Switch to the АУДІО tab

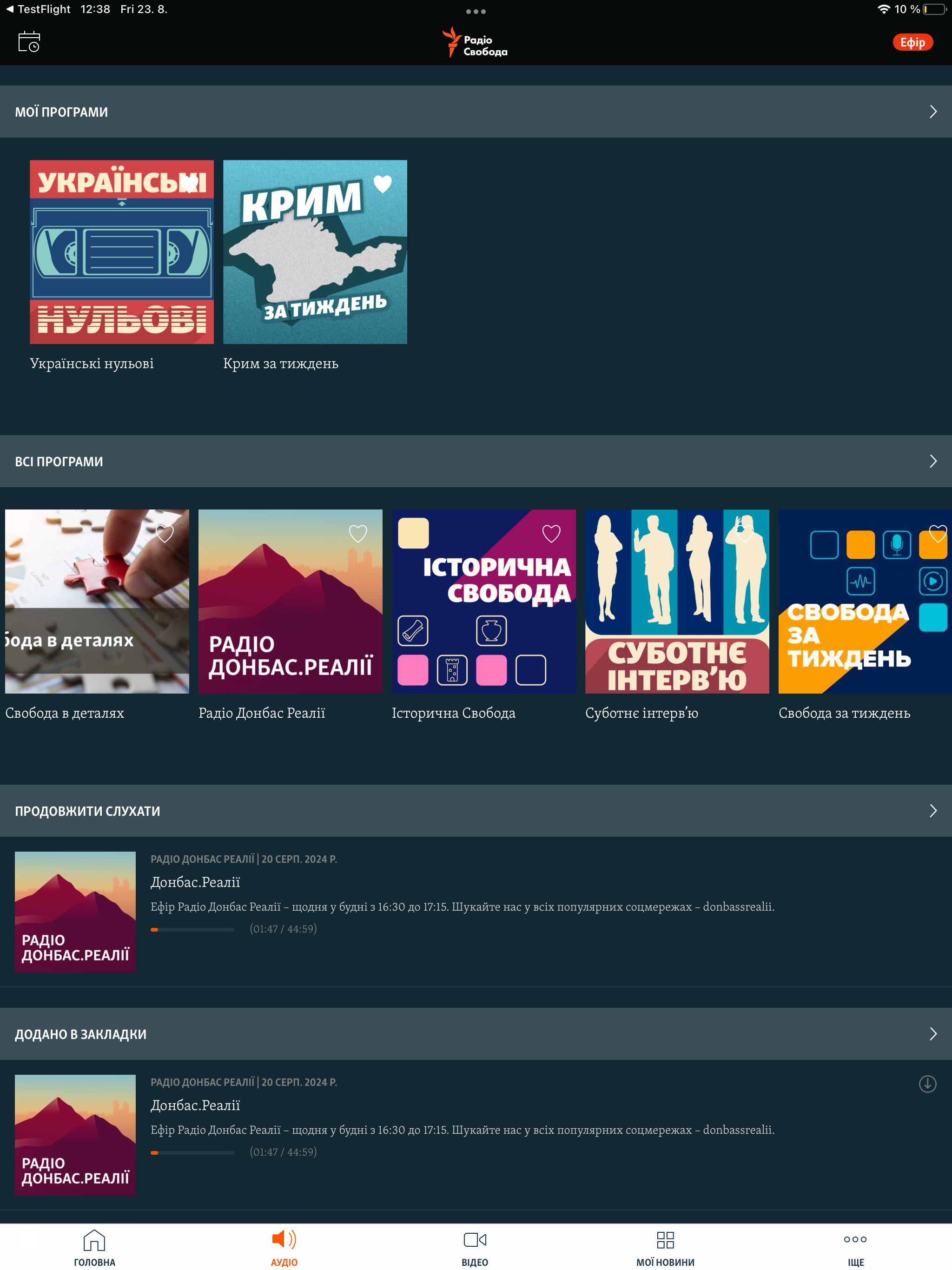point(284,1247)
